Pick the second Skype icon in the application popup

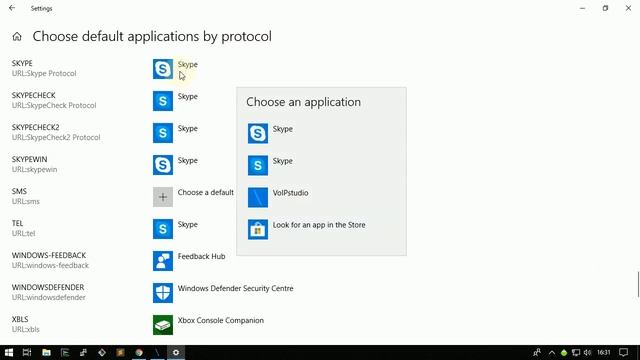pyautogui.click(x=258, y=165)
